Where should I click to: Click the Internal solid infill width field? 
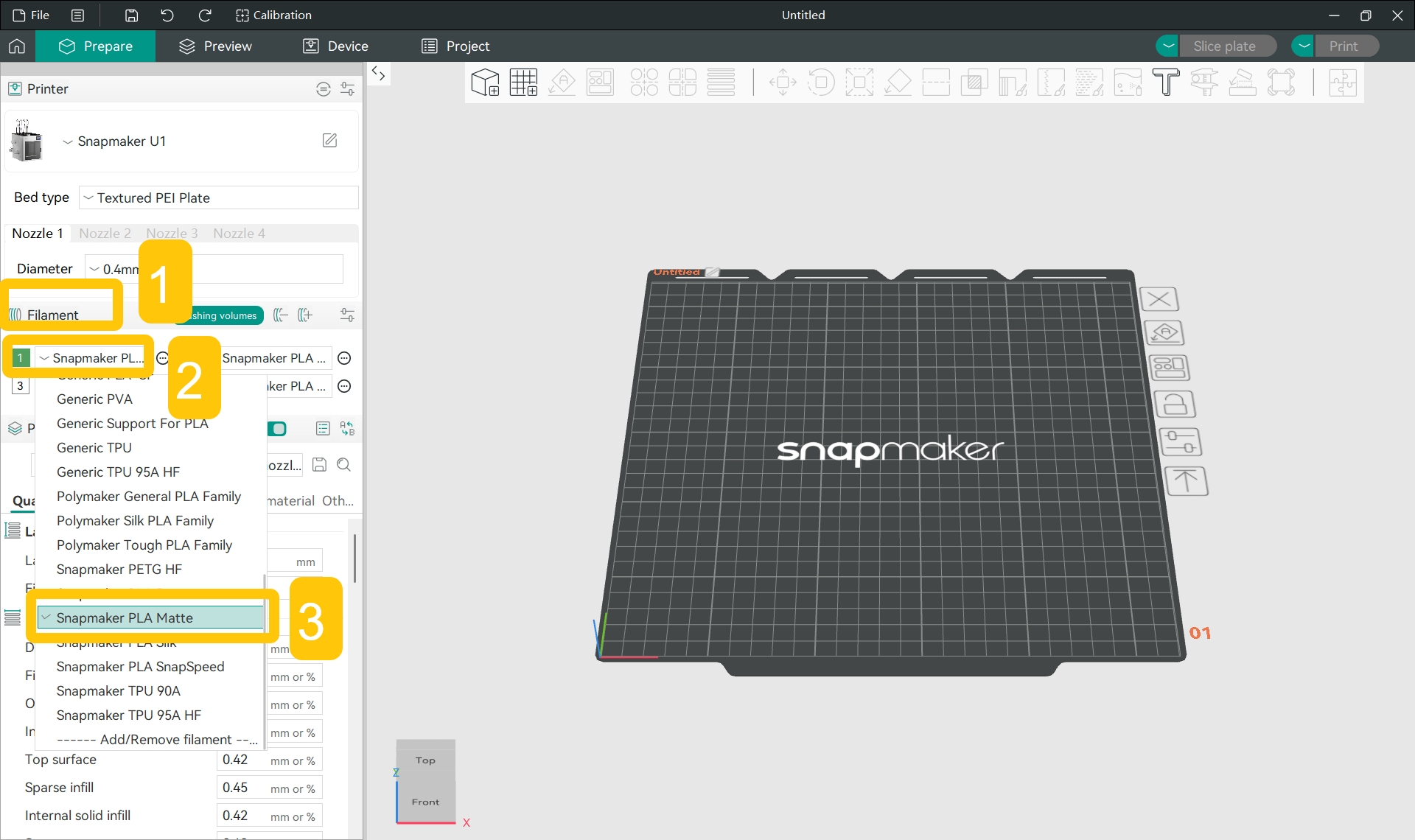(x=269, y=816)
